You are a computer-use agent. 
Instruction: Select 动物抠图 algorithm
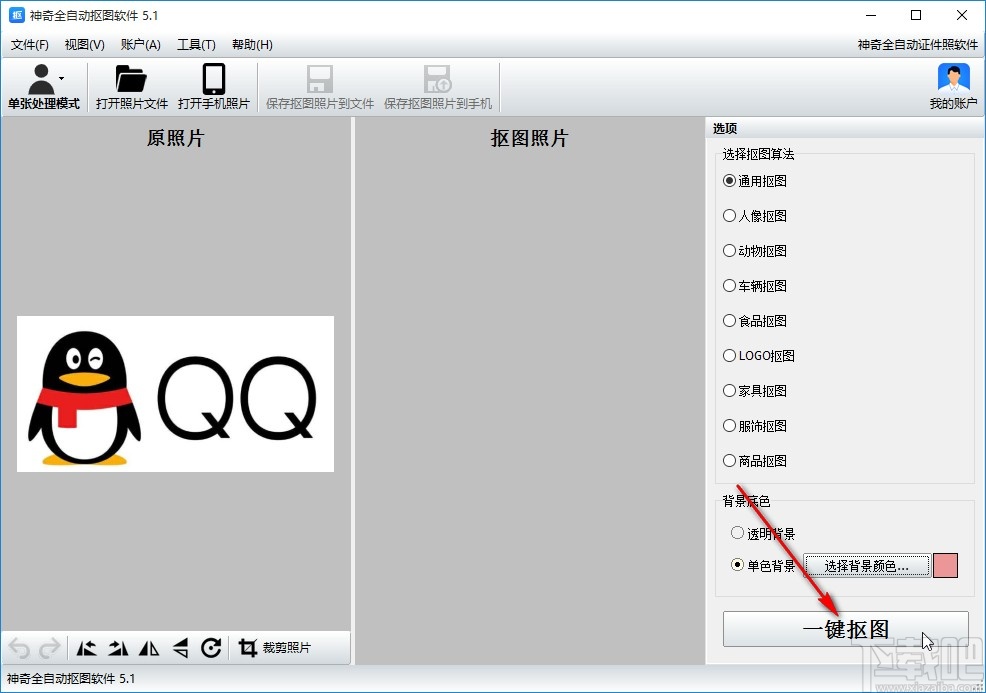[755, 251]
